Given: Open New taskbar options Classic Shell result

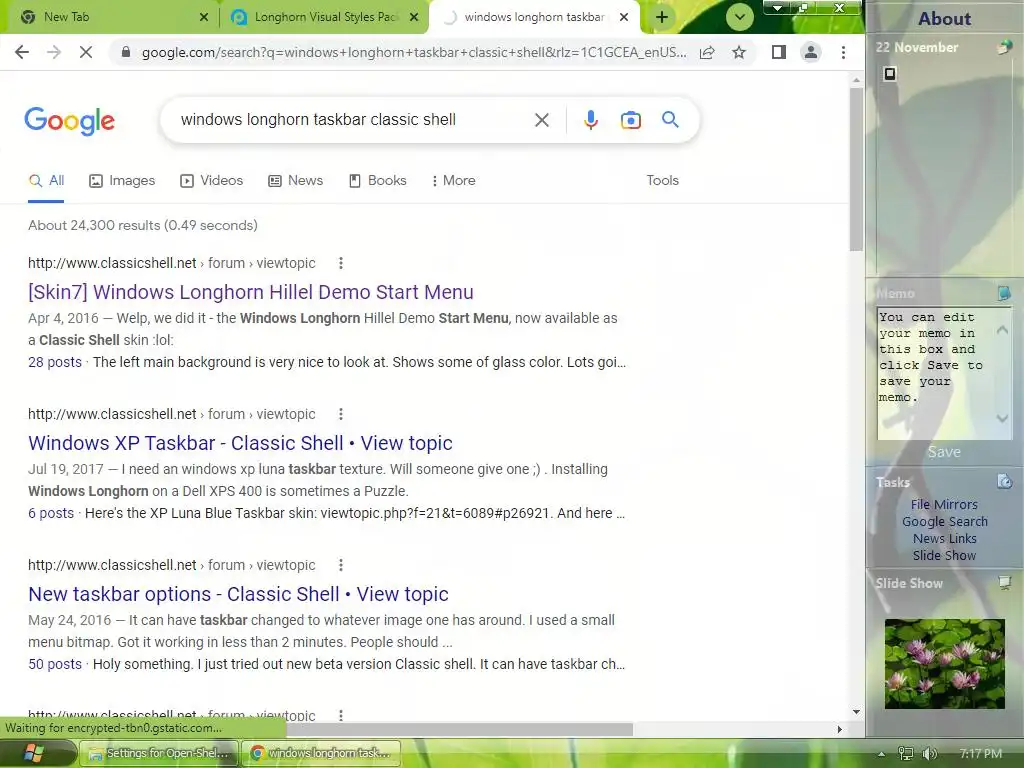Looking at the screenshot, I should point(238,594).
